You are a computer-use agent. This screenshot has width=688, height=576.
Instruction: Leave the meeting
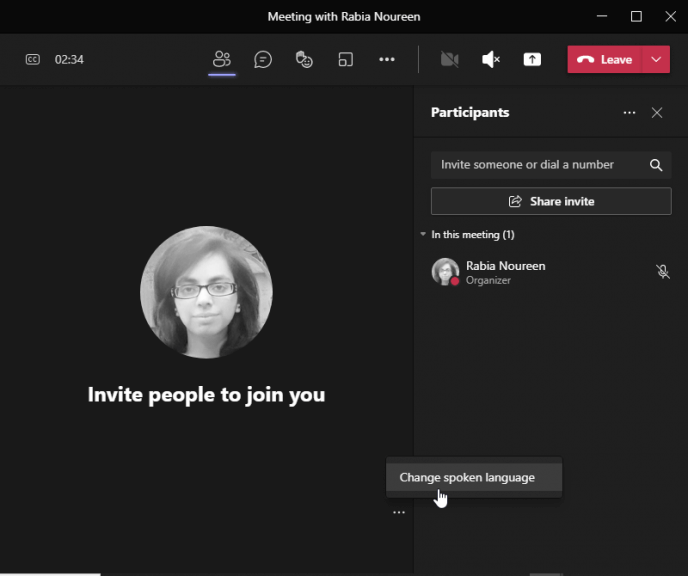click(605, 59)
